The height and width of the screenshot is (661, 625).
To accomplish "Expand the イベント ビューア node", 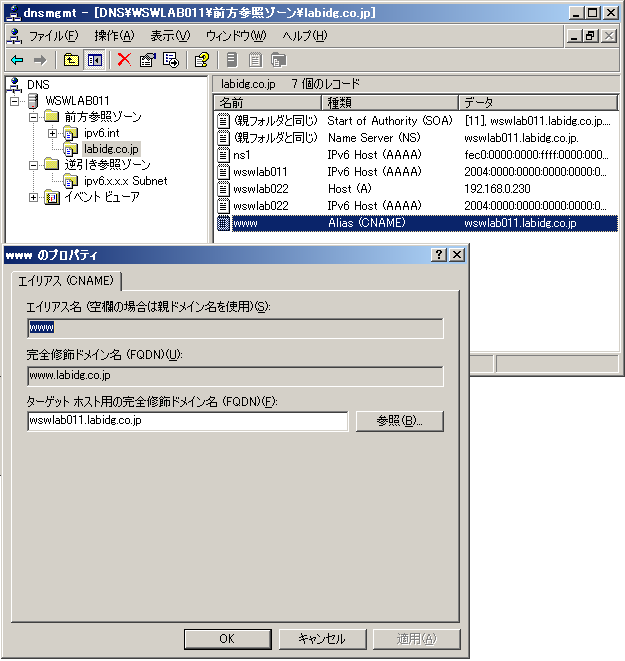I will click(x=34, y=197).
